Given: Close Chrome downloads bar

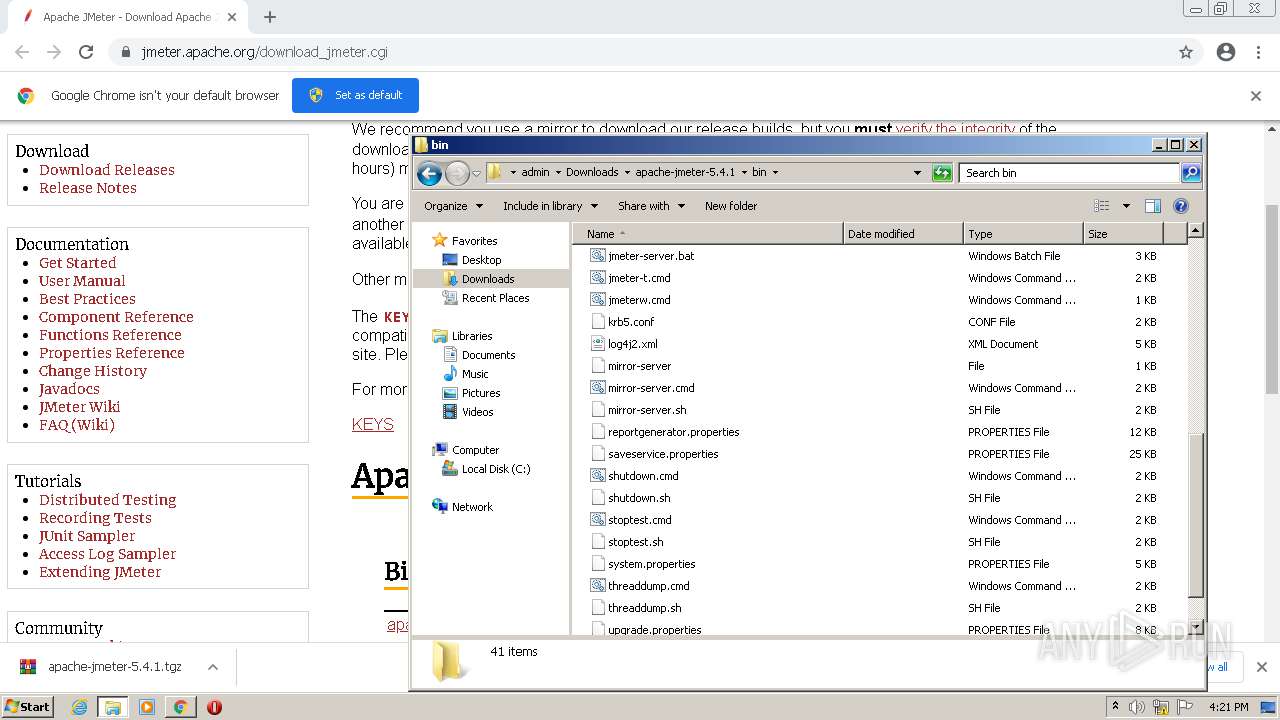Looking at the screenshot, I should [1262, 667].
